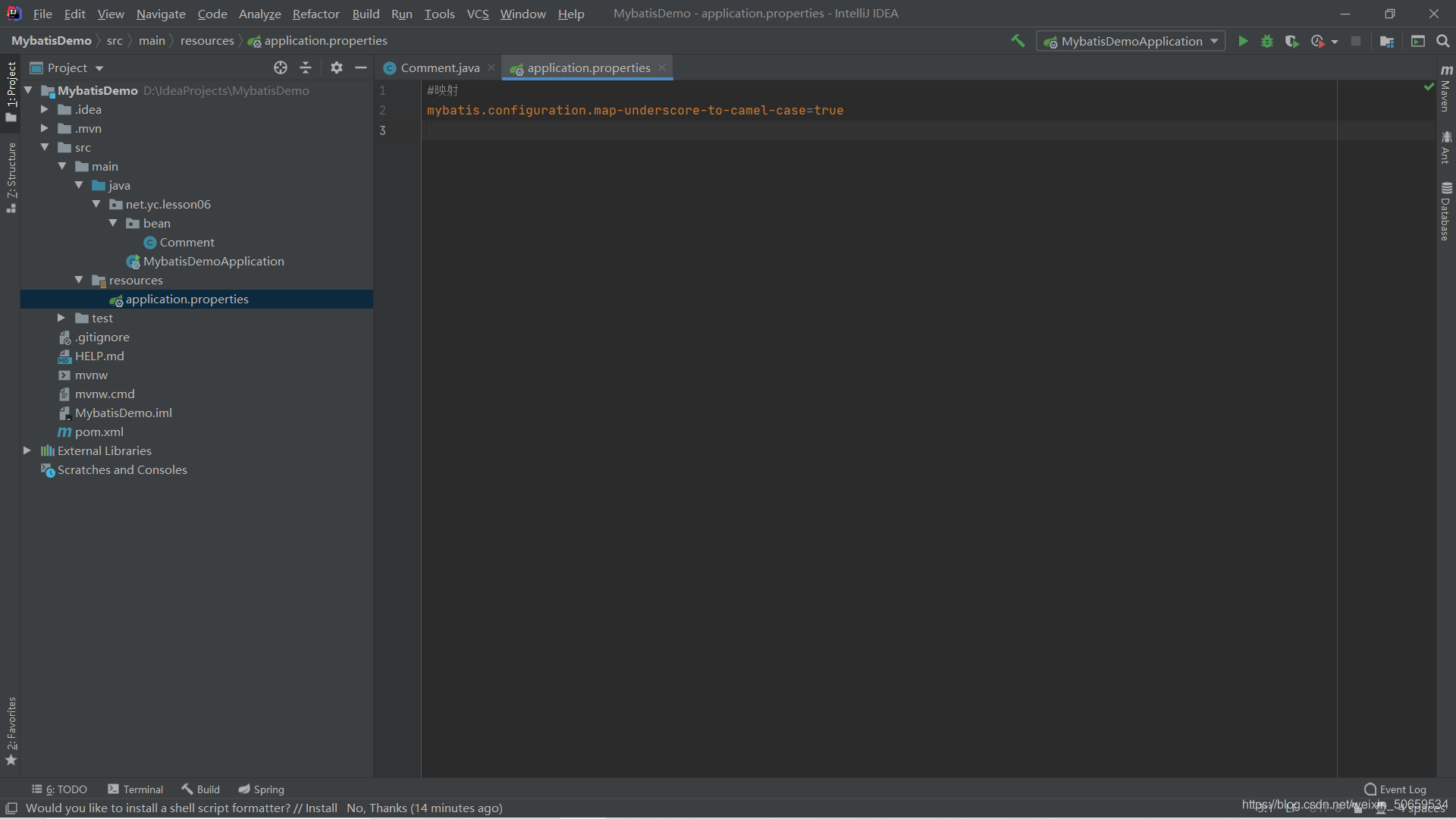
Task: Close the application.properties tab
Action: click(662, 67)
